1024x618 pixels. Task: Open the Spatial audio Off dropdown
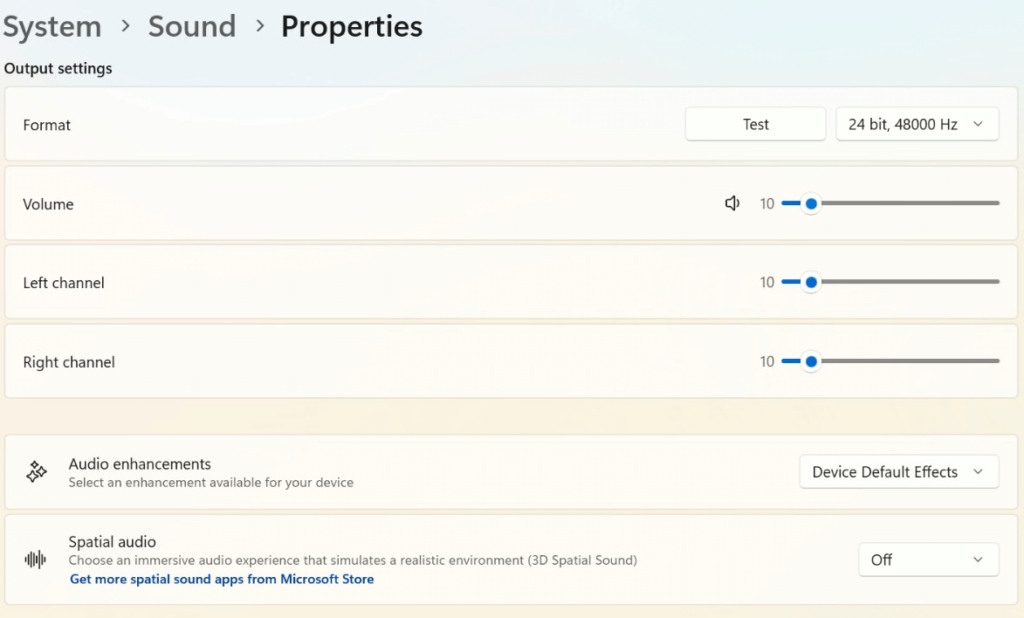(928, 560)
